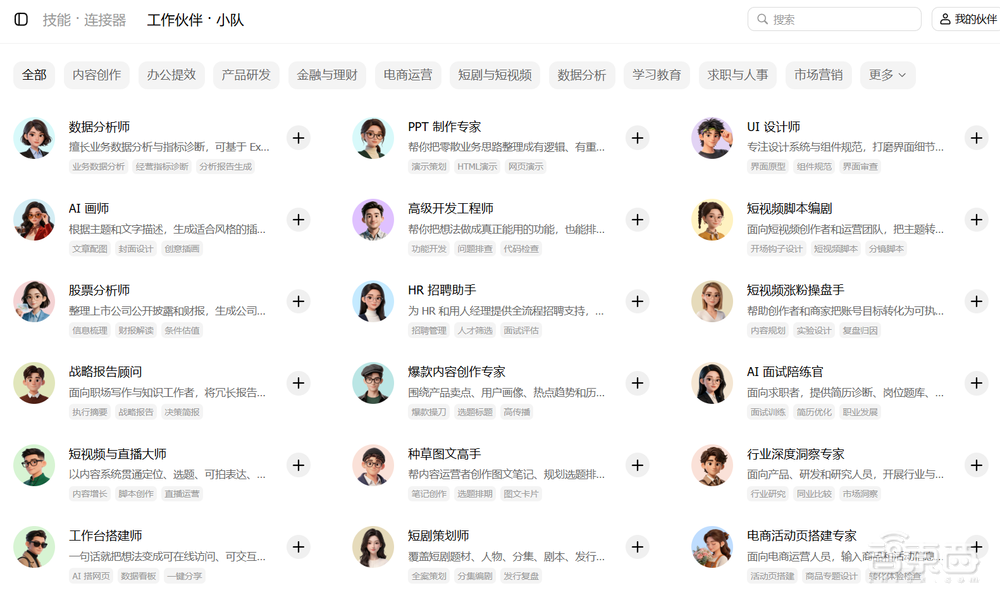Add 数据分析师 with its plus button

point(298,138)
